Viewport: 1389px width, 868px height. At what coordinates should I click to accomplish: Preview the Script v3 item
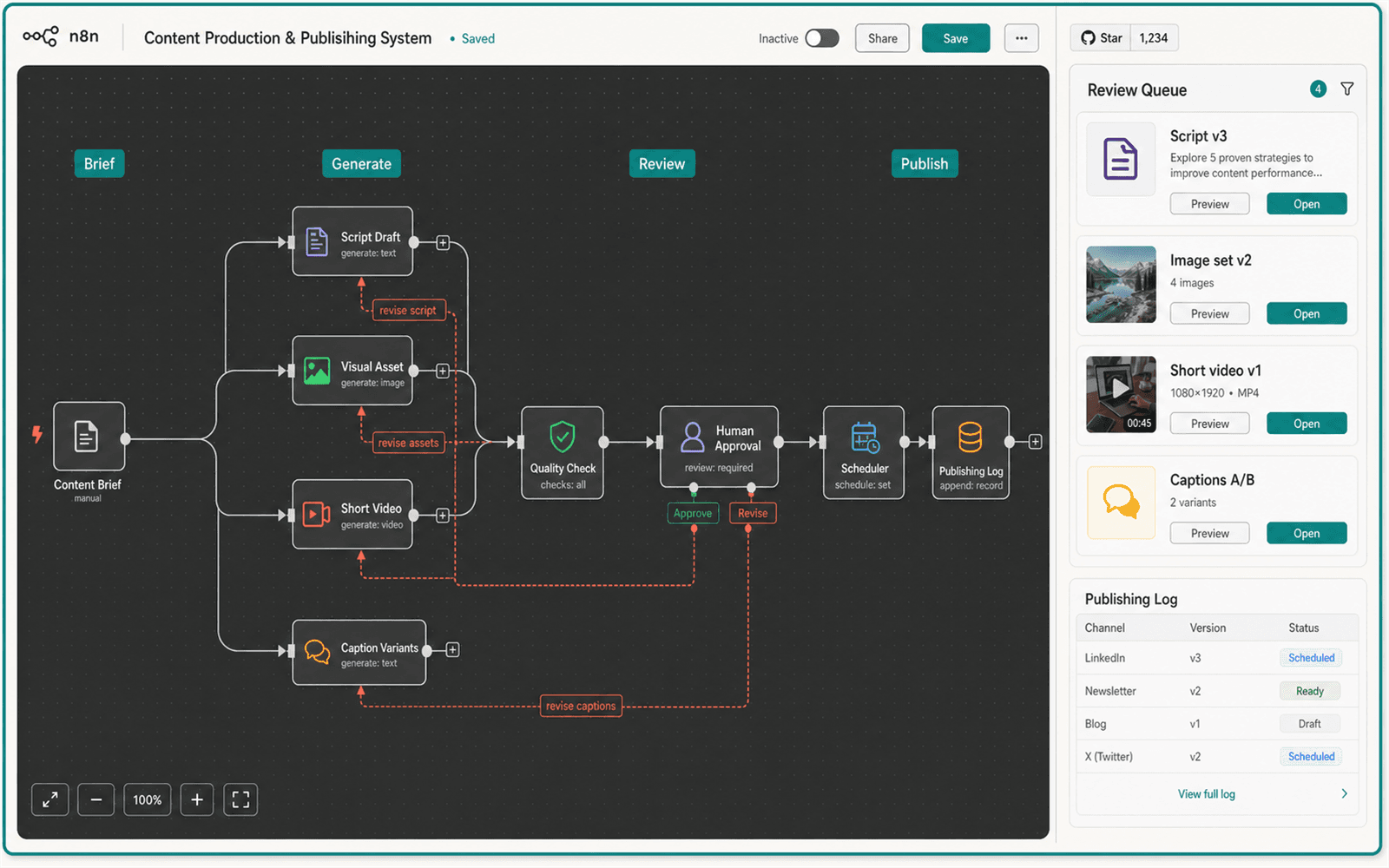coord(1209,204)
